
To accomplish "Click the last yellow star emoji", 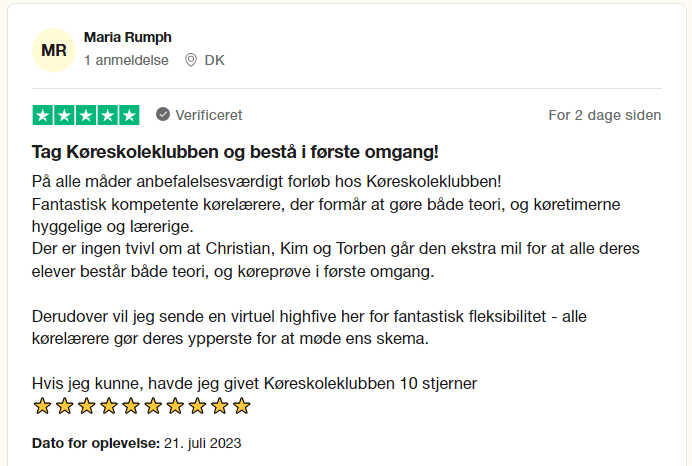I will point(241,406).
